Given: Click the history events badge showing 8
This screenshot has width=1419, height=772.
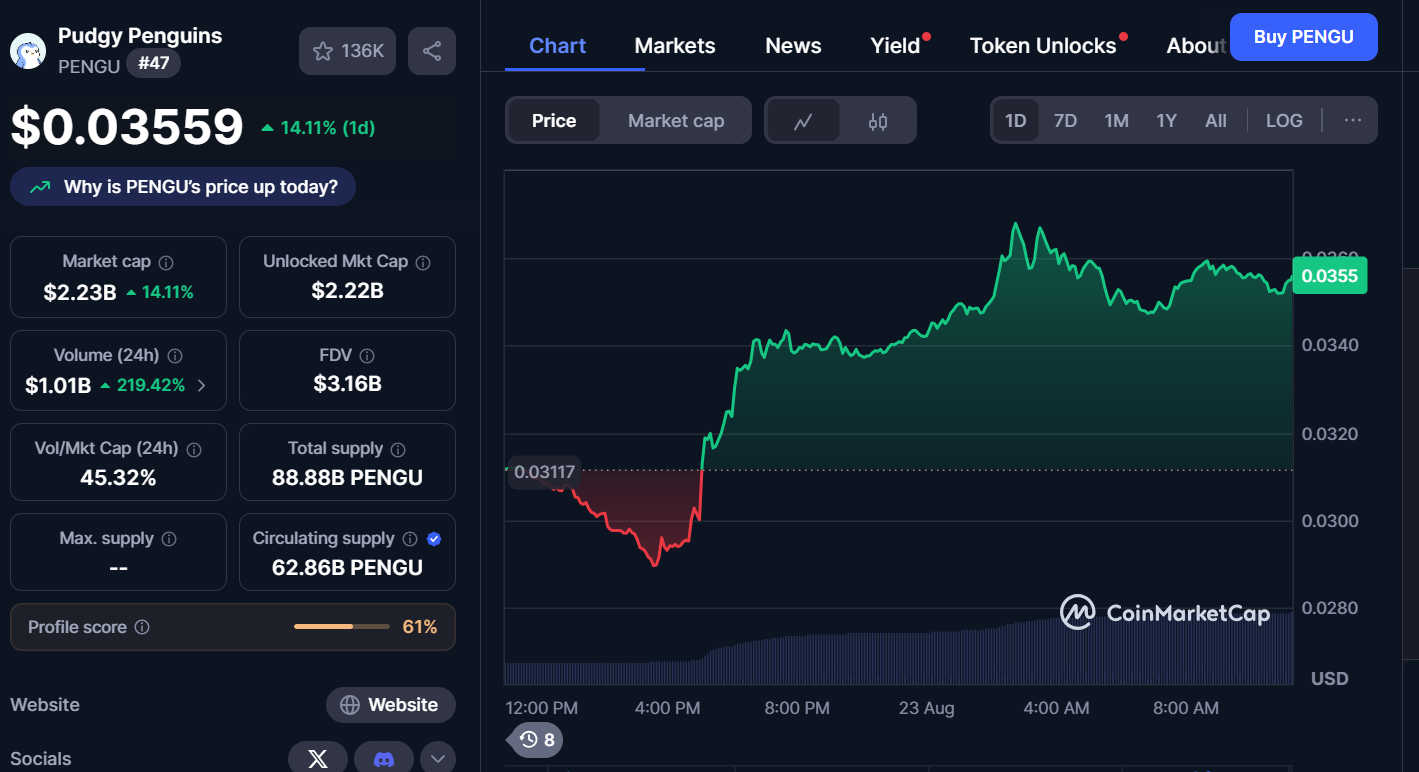Looking at the screenshot, I should tap(537, 740).
